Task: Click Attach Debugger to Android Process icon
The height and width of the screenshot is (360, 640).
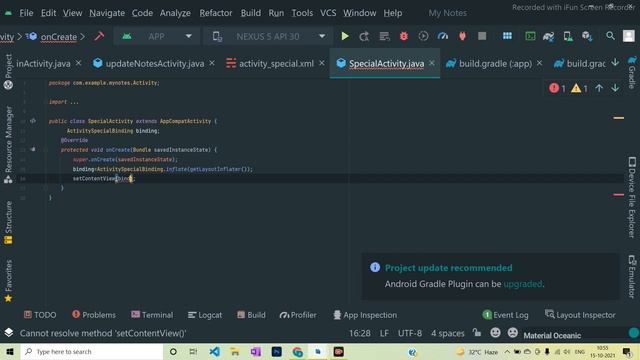Action: 462,36
